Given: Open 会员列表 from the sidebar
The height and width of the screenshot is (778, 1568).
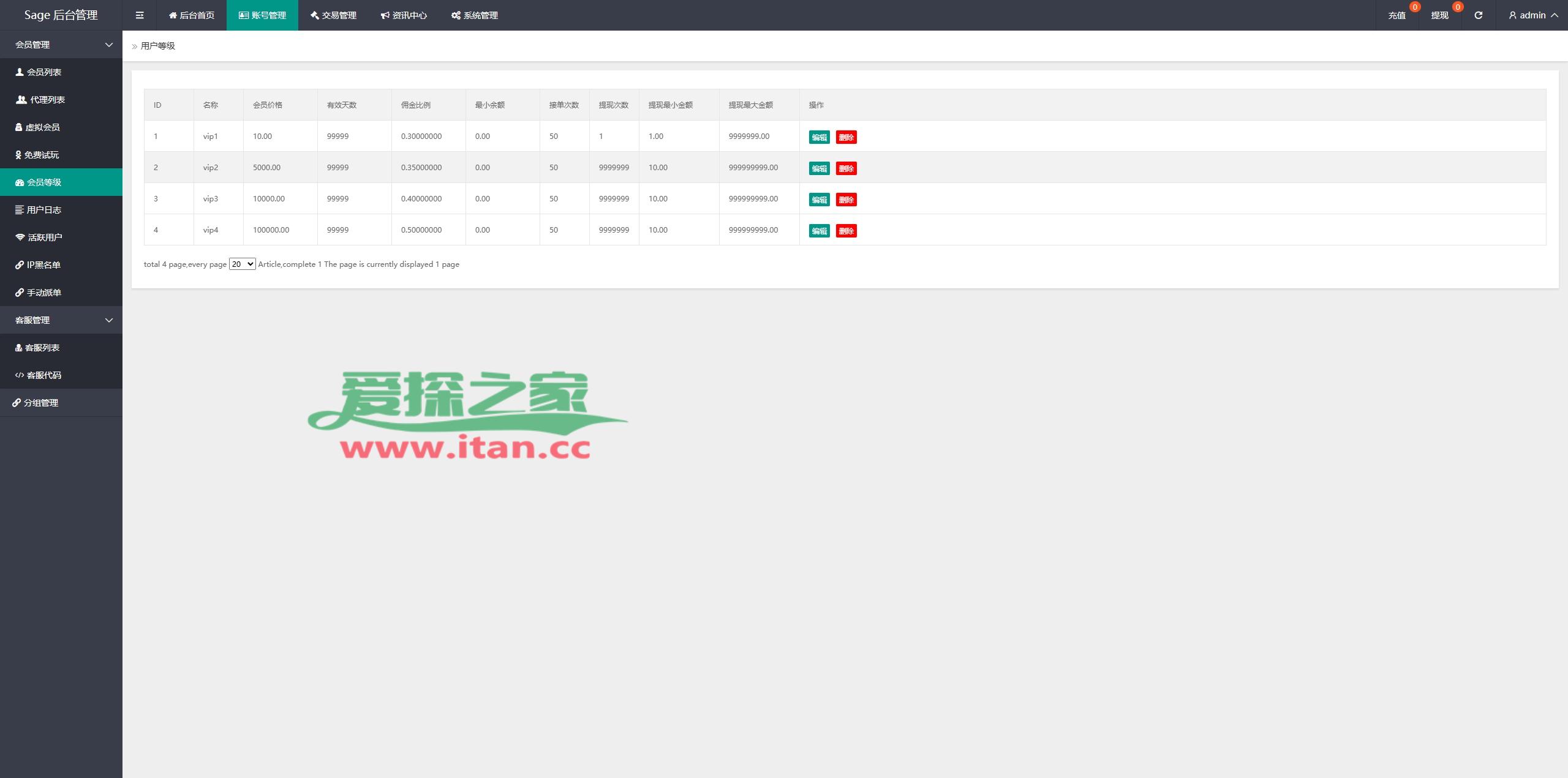Looking at the screenshot, I should [43, 72].
